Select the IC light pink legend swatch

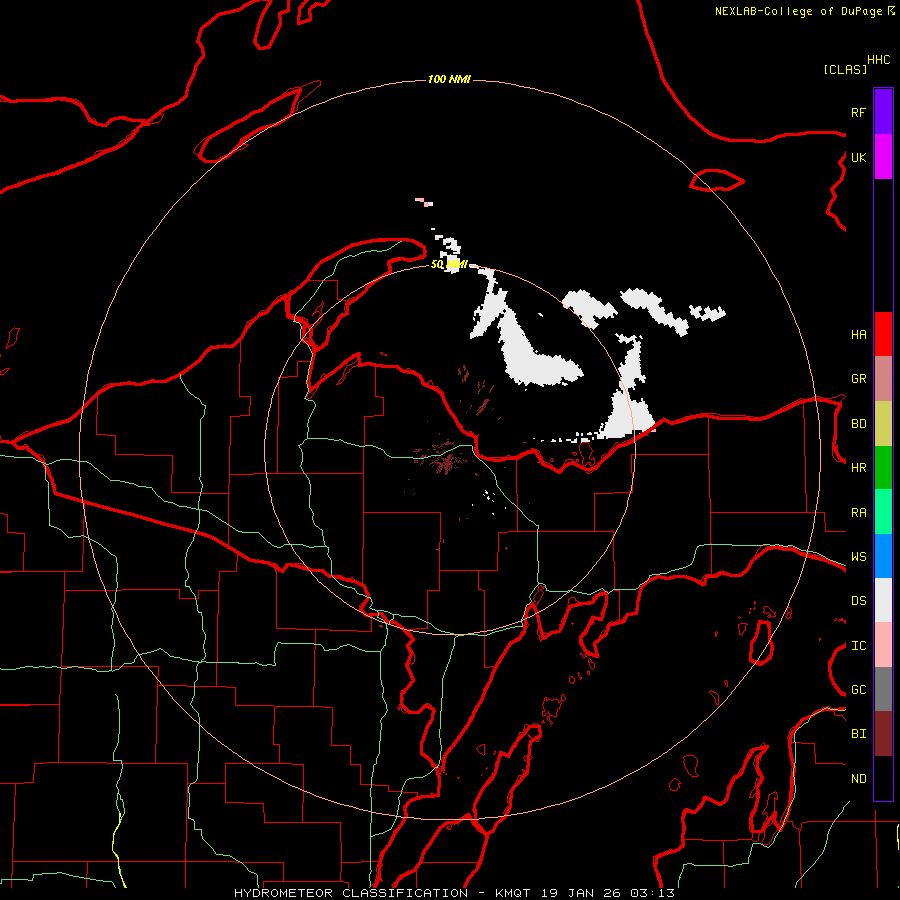coord(883,645)
